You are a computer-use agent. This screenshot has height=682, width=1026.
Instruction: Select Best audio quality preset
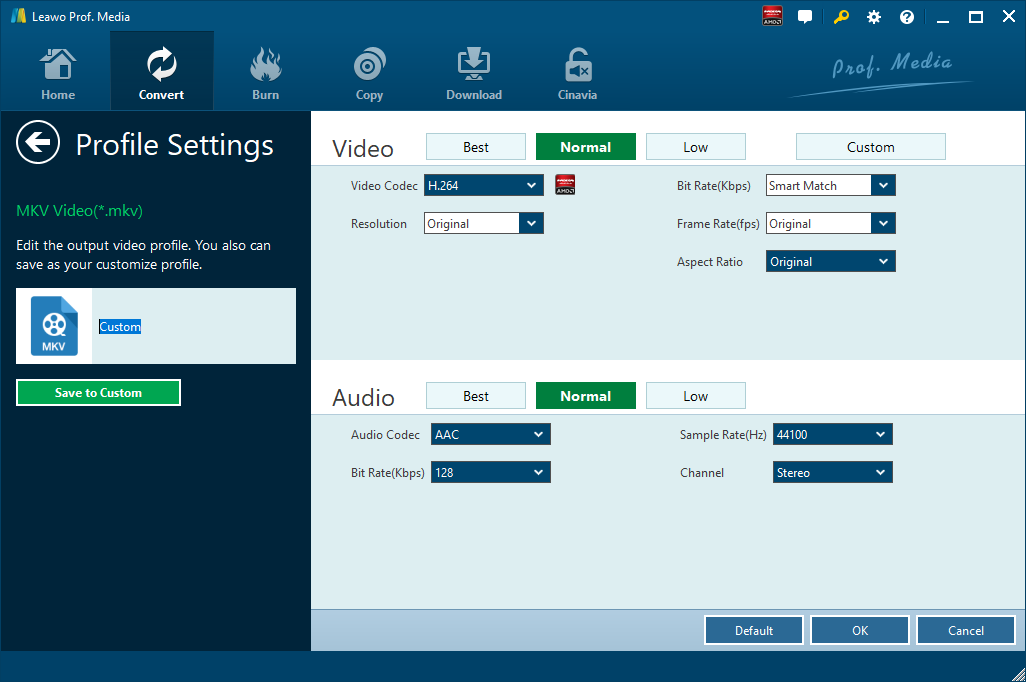point(476,396)
